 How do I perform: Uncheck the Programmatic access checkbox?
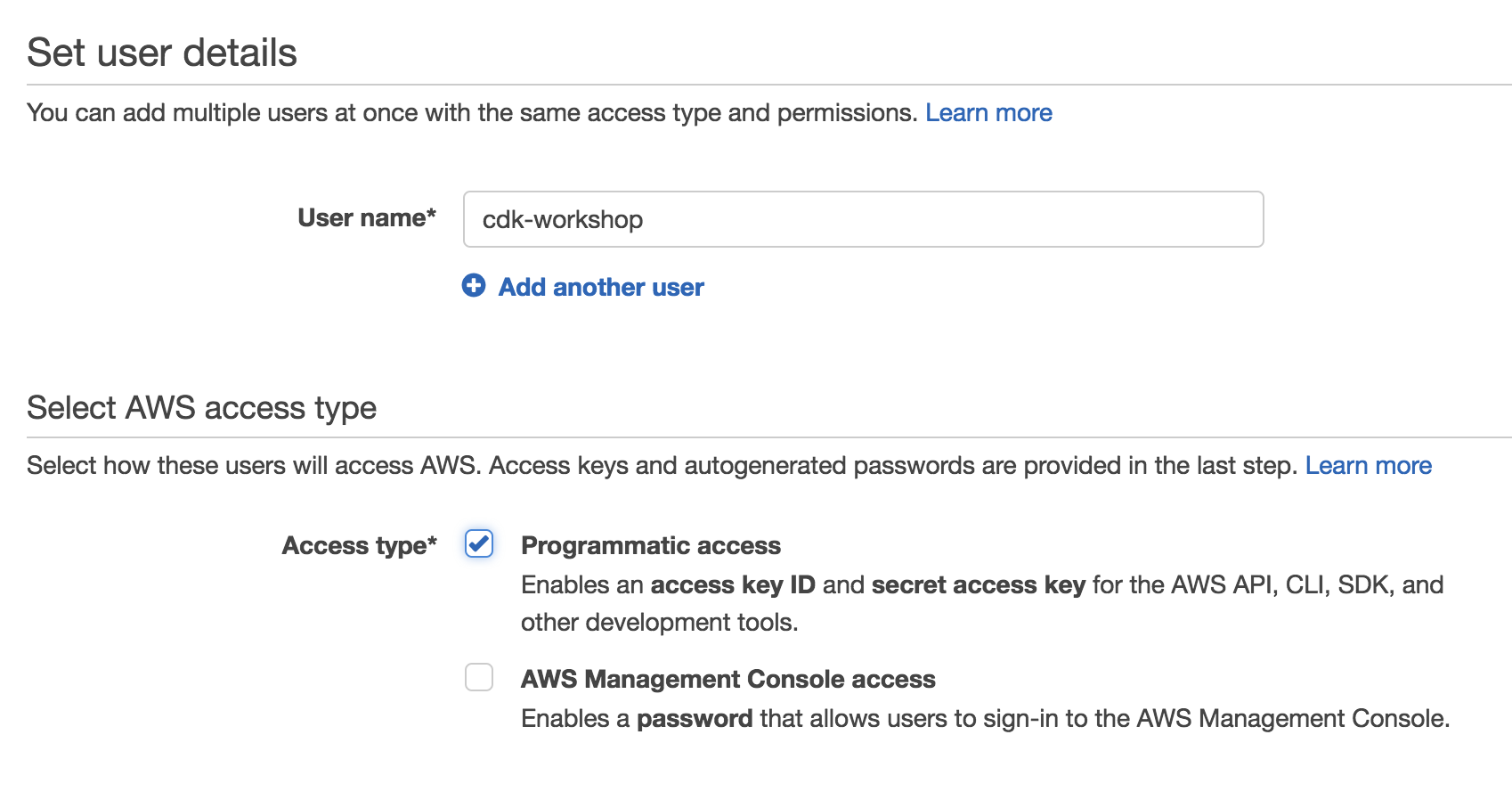coord(479,543)
